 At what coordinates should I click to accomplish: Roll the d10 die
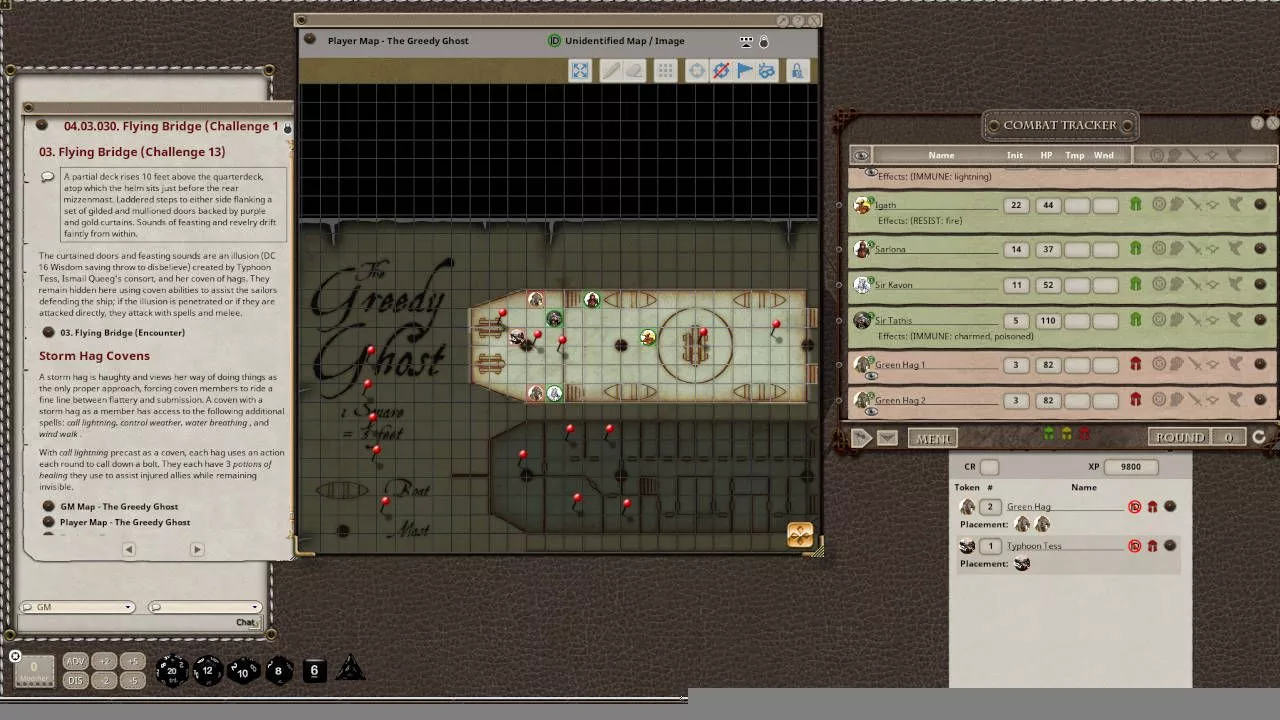point(242,671)
